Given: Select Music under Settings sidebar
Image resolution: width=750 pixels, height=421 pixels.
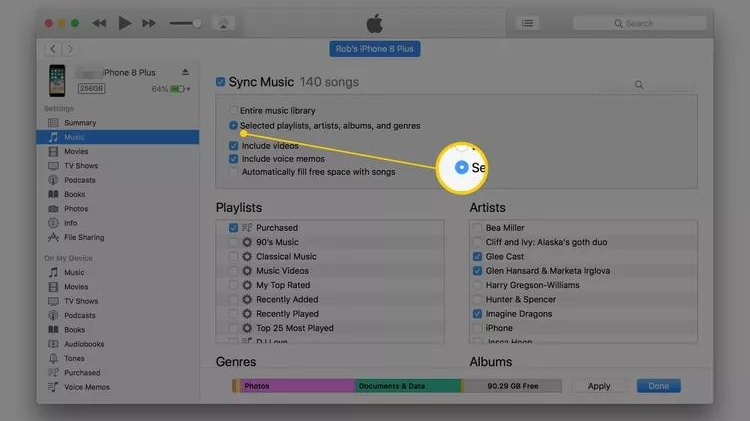Looking at the screenshot, I should (x=118, y=137).
